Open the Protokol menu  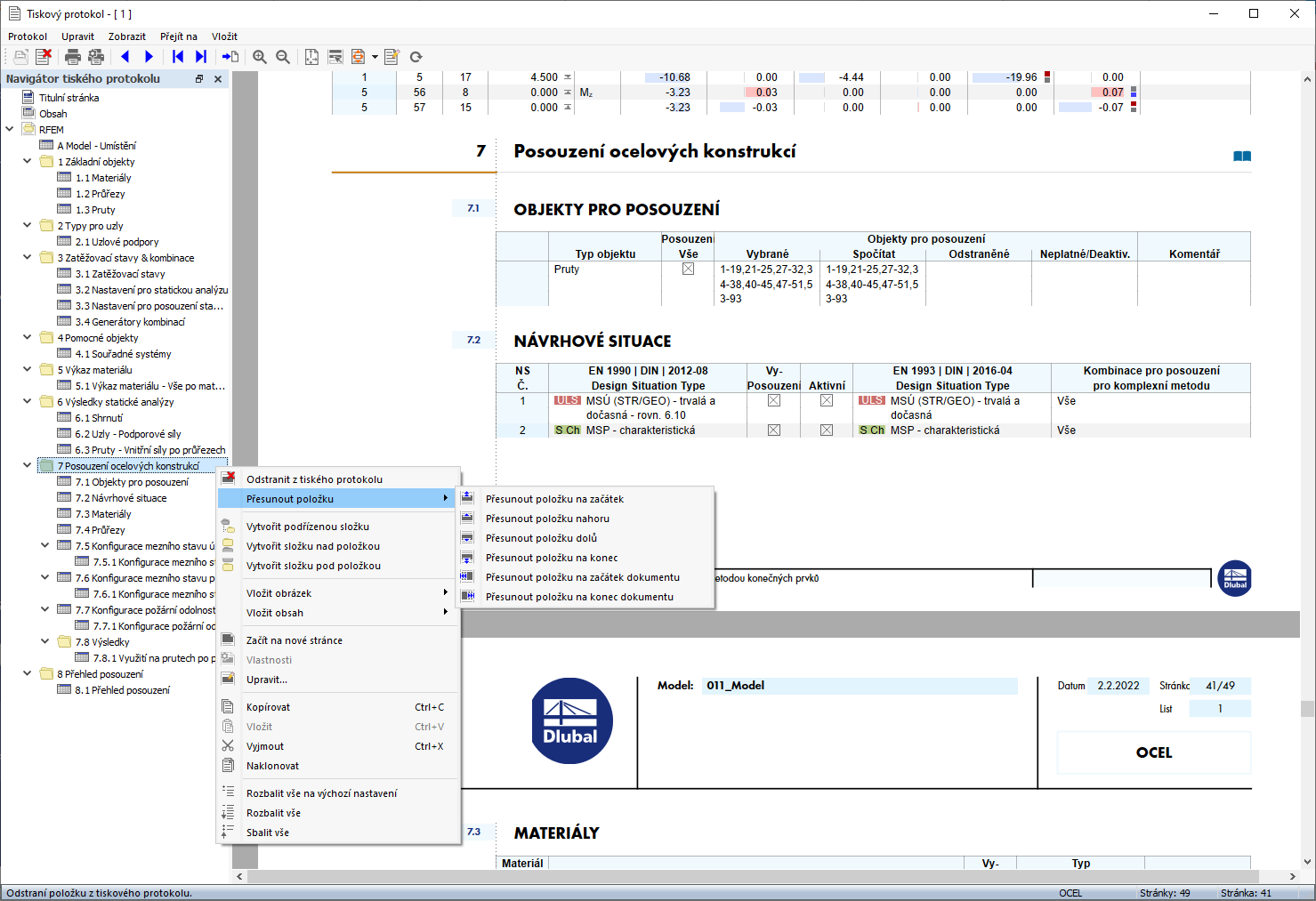(28, 36)
